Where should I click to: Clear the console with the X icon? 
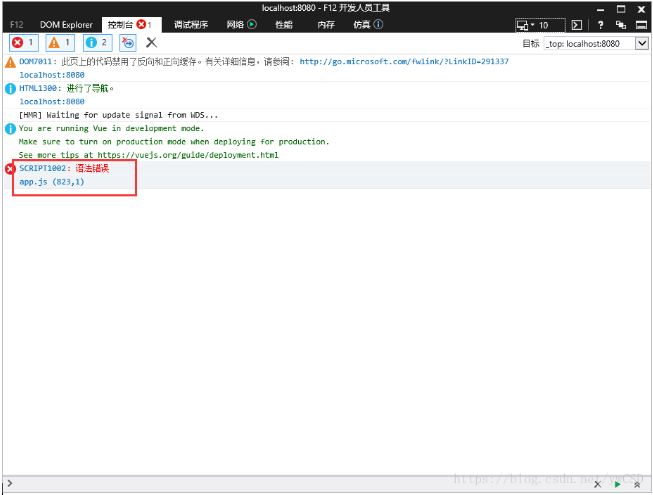pyautogui.click(x=151, y=42)
